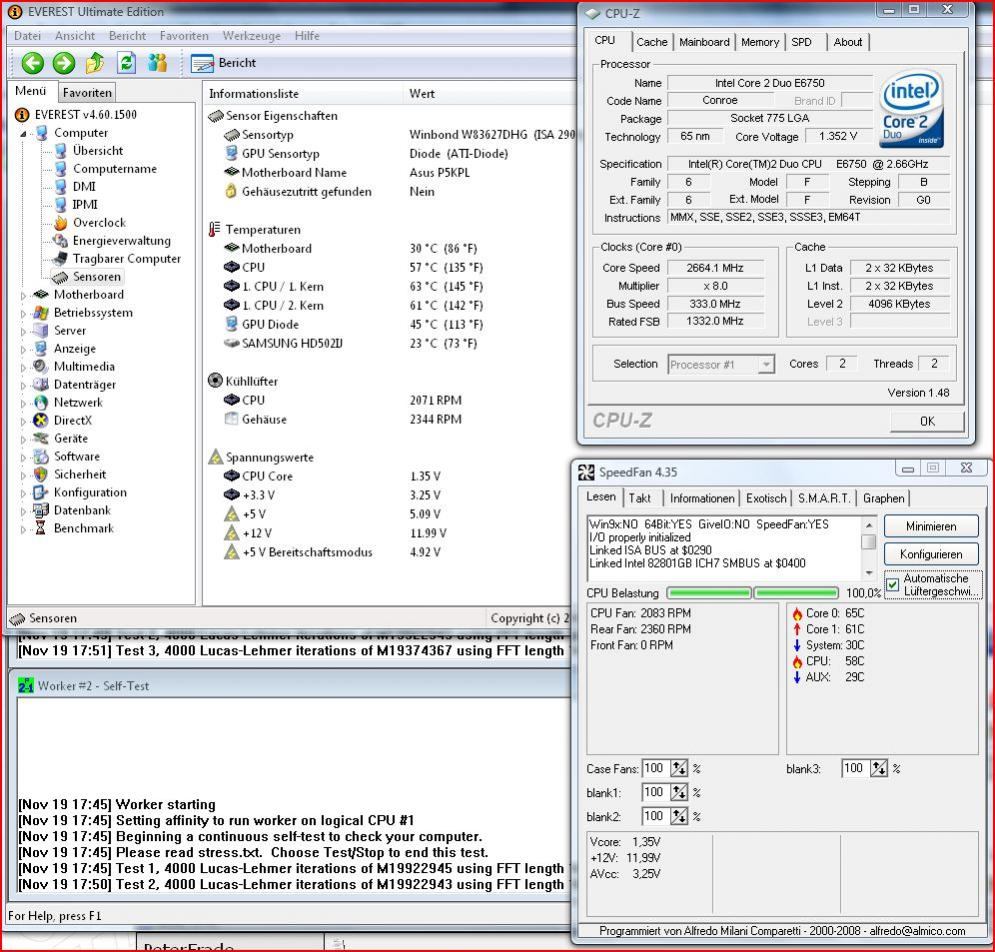Viewport: 995px width, 952px height.
Task: Open the DMI tree entry
Action: click(84, 187)
